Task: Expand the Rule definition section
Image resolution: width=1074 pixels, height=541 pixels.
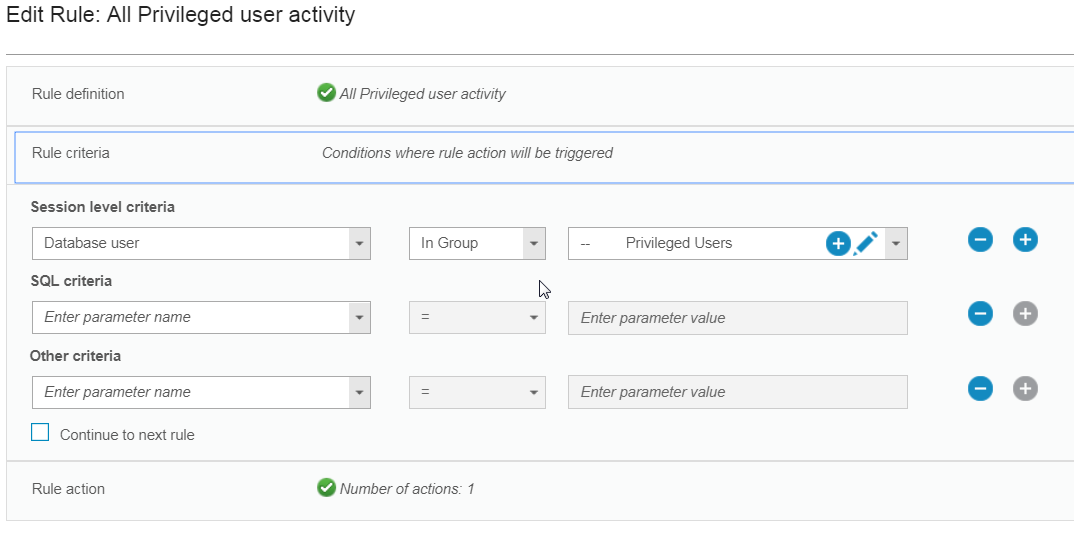Action: (x=79, y=94)
